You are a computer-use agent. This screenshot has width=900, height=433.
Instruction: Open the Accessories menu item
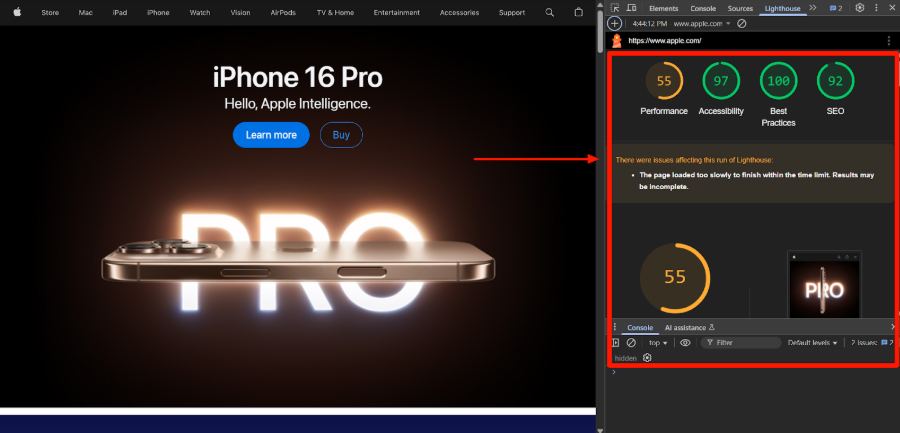tap(459, 12)
